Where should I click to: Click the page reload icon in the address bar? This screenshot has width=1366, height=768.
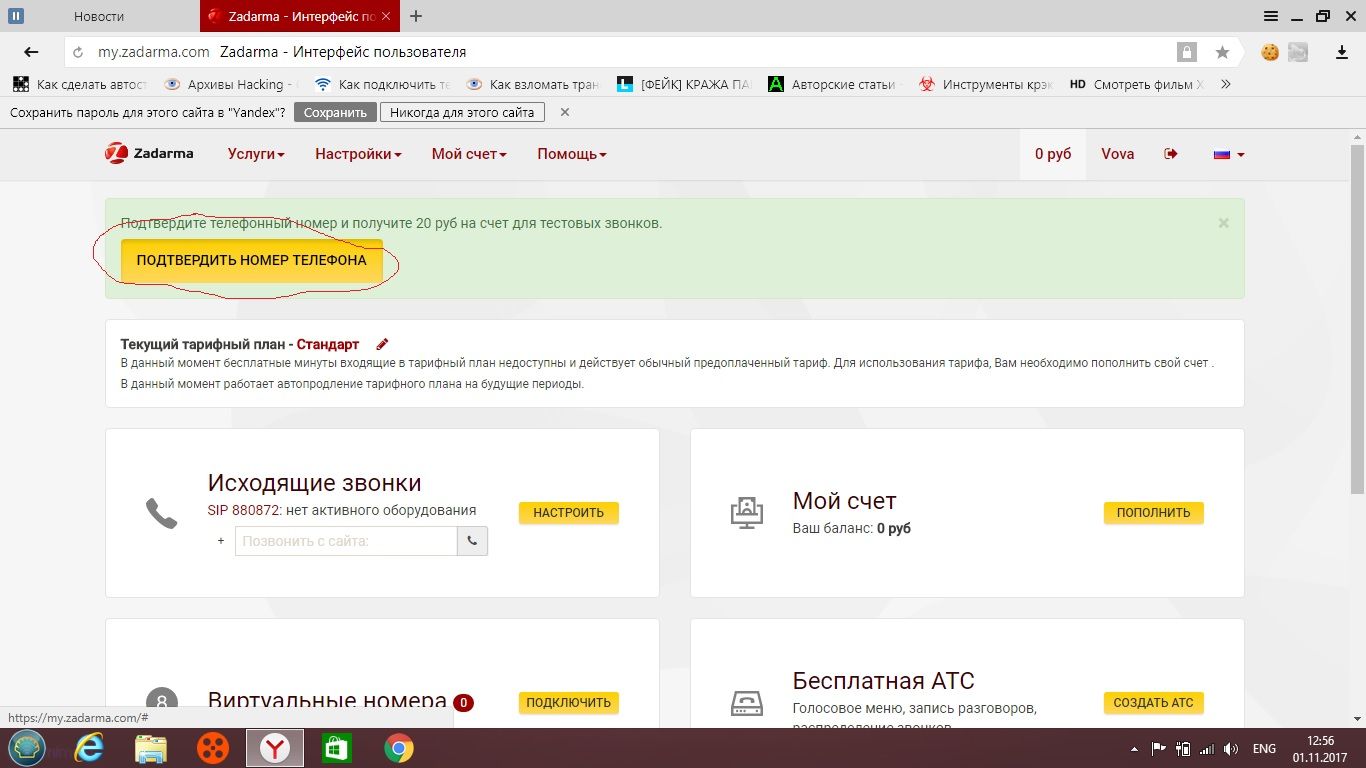78,52
